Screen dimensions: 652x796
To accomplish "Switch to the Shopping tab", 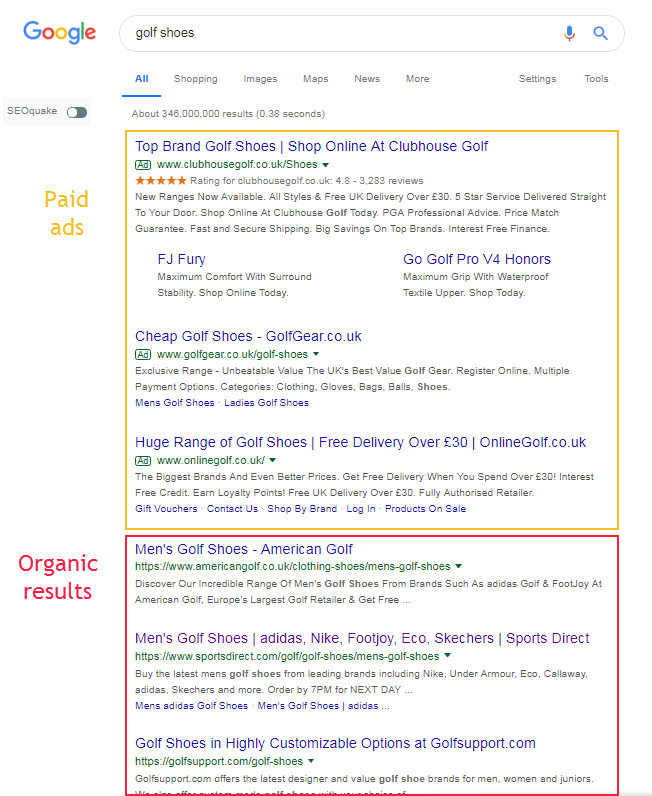I will pyautogui.click(x=195, y=79).
